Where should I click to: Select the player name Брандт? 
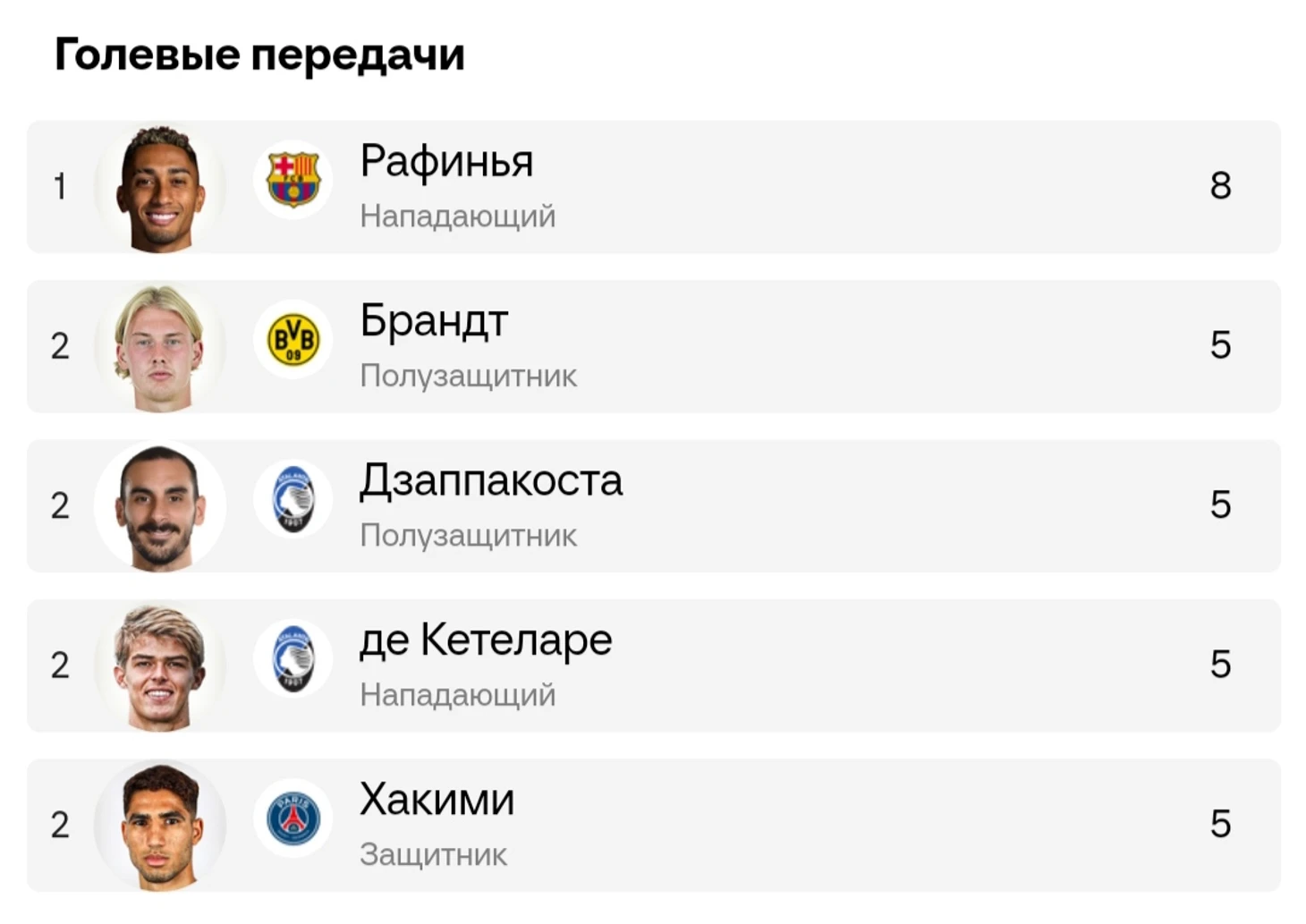434,321
